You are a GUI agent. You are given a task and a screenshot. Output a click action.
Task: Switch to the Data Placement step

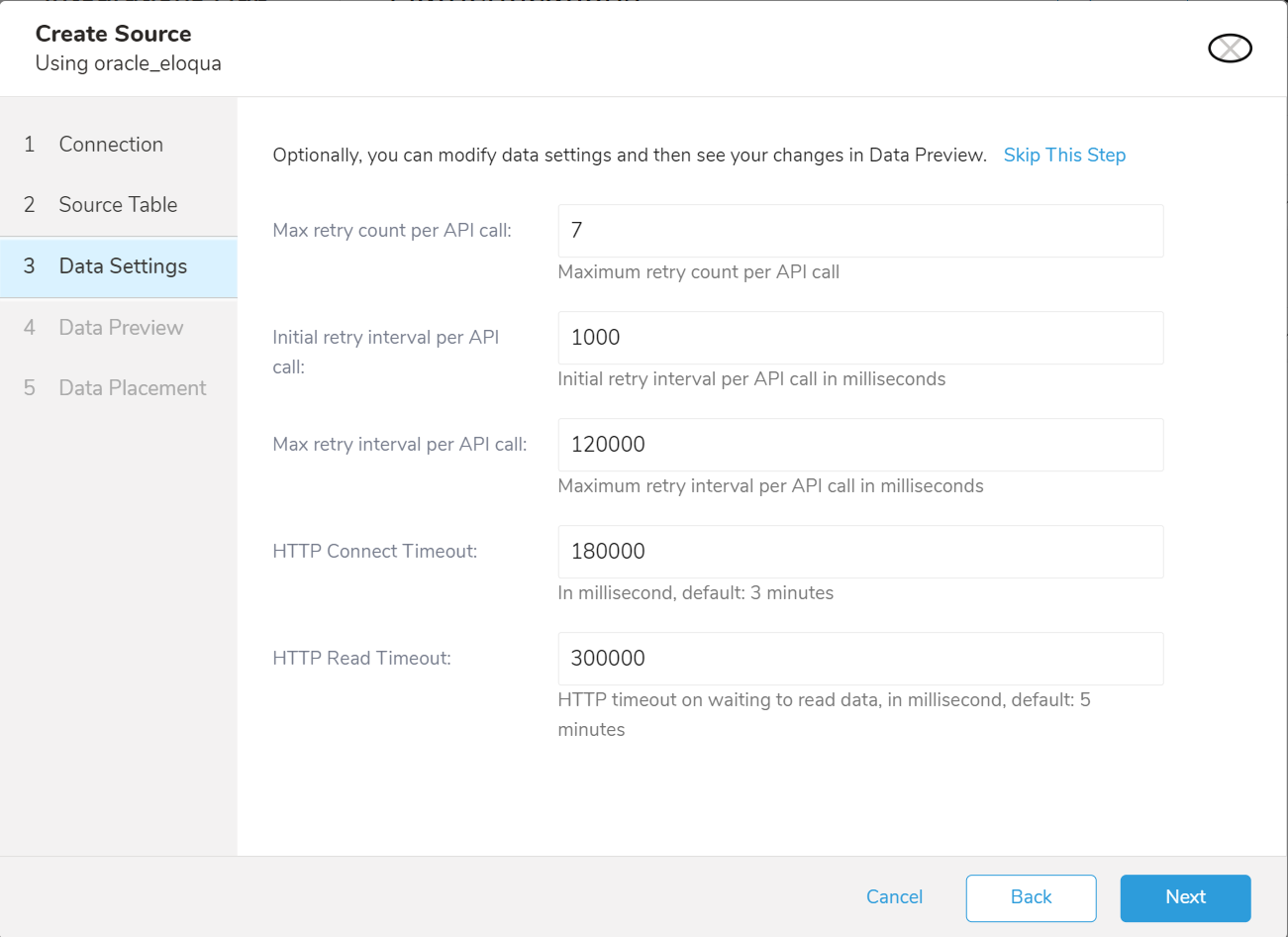[132, 388]
